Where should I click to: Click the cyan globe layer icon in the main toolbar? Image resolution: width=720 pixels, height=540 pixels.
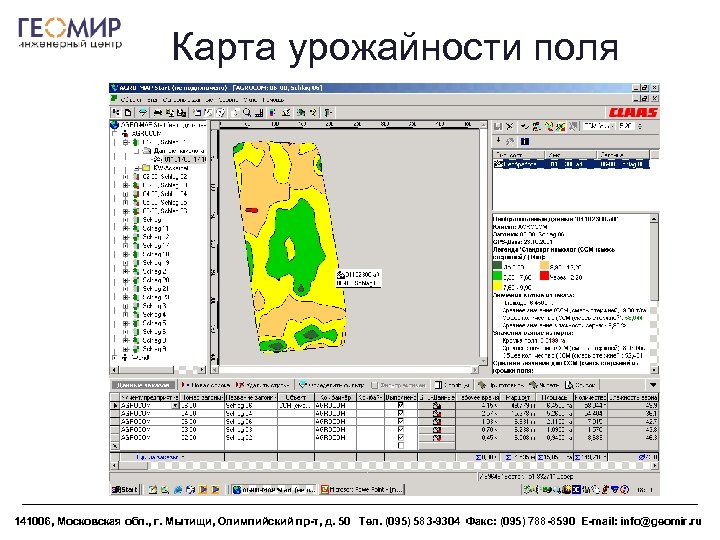point(143,112)
